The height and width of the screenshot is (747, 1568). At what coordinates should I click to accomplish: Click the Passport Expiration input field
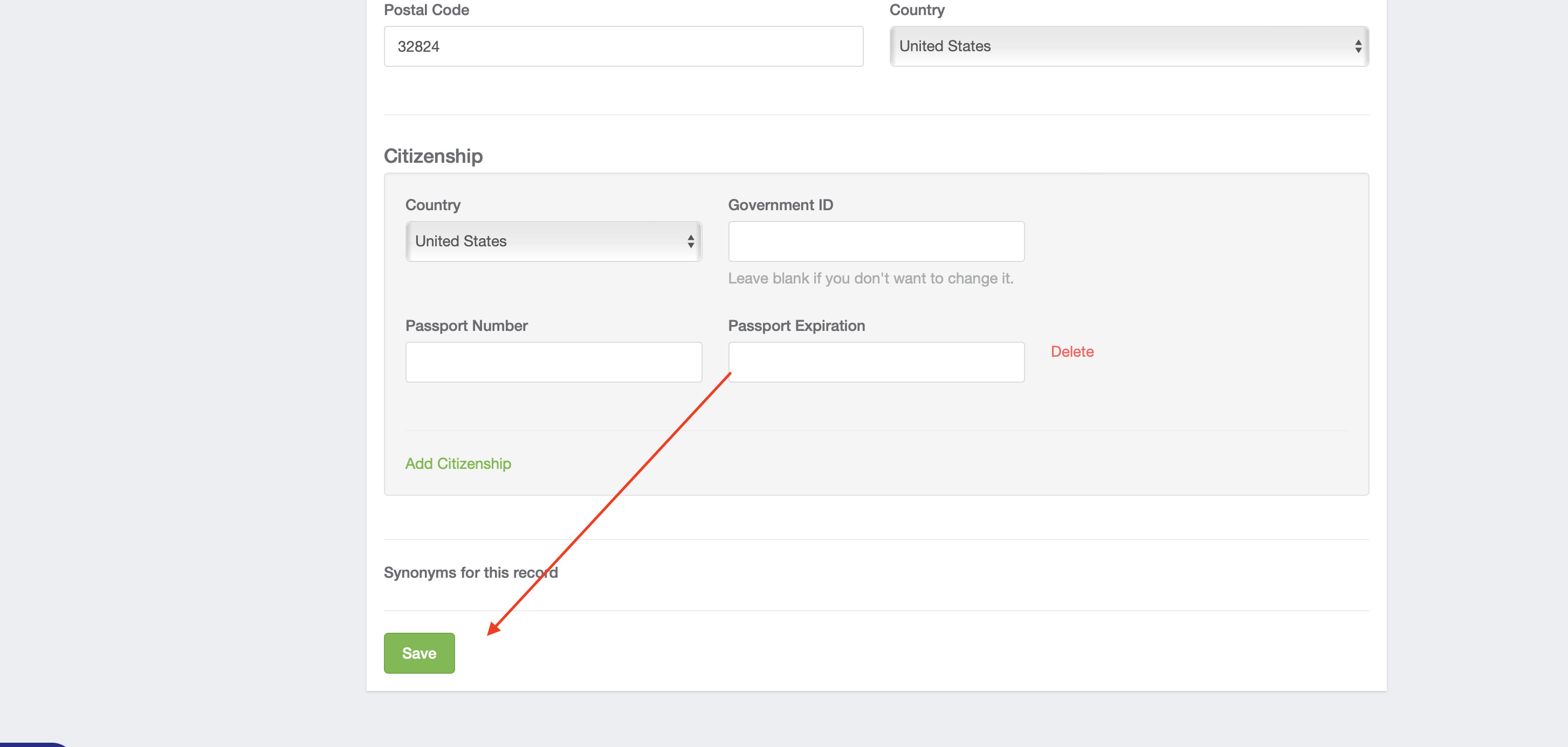[876, 362]
